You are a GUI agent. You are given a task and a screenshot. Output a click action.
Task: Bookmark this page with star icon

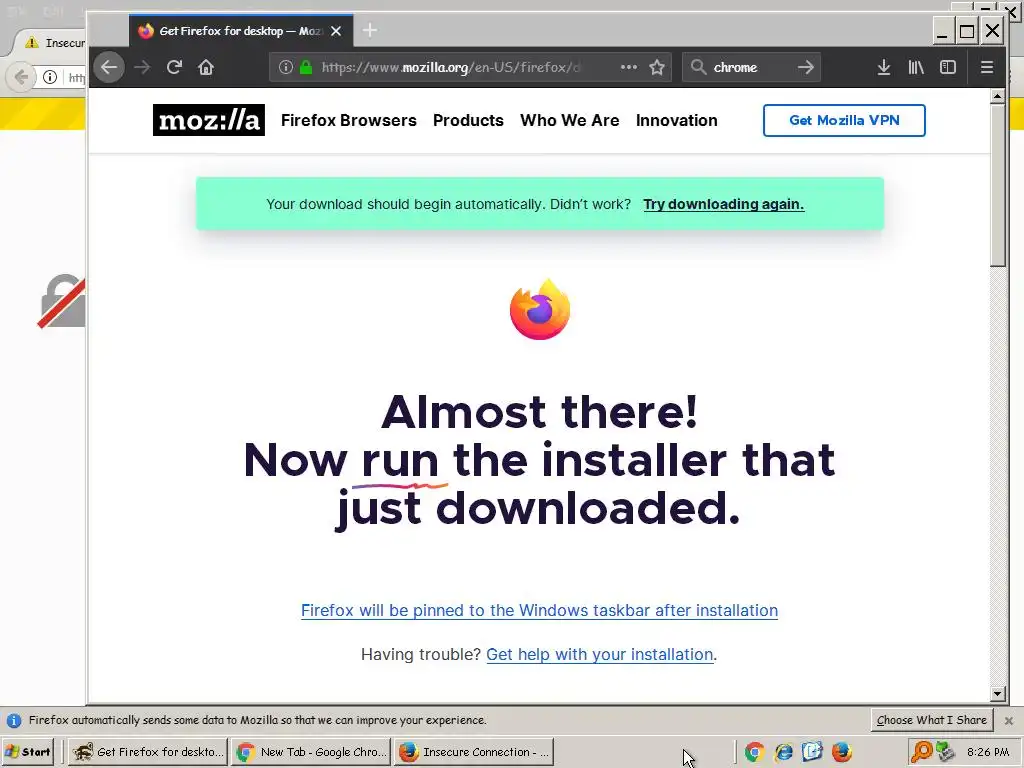pyautogui.click(x=657, y=67)
